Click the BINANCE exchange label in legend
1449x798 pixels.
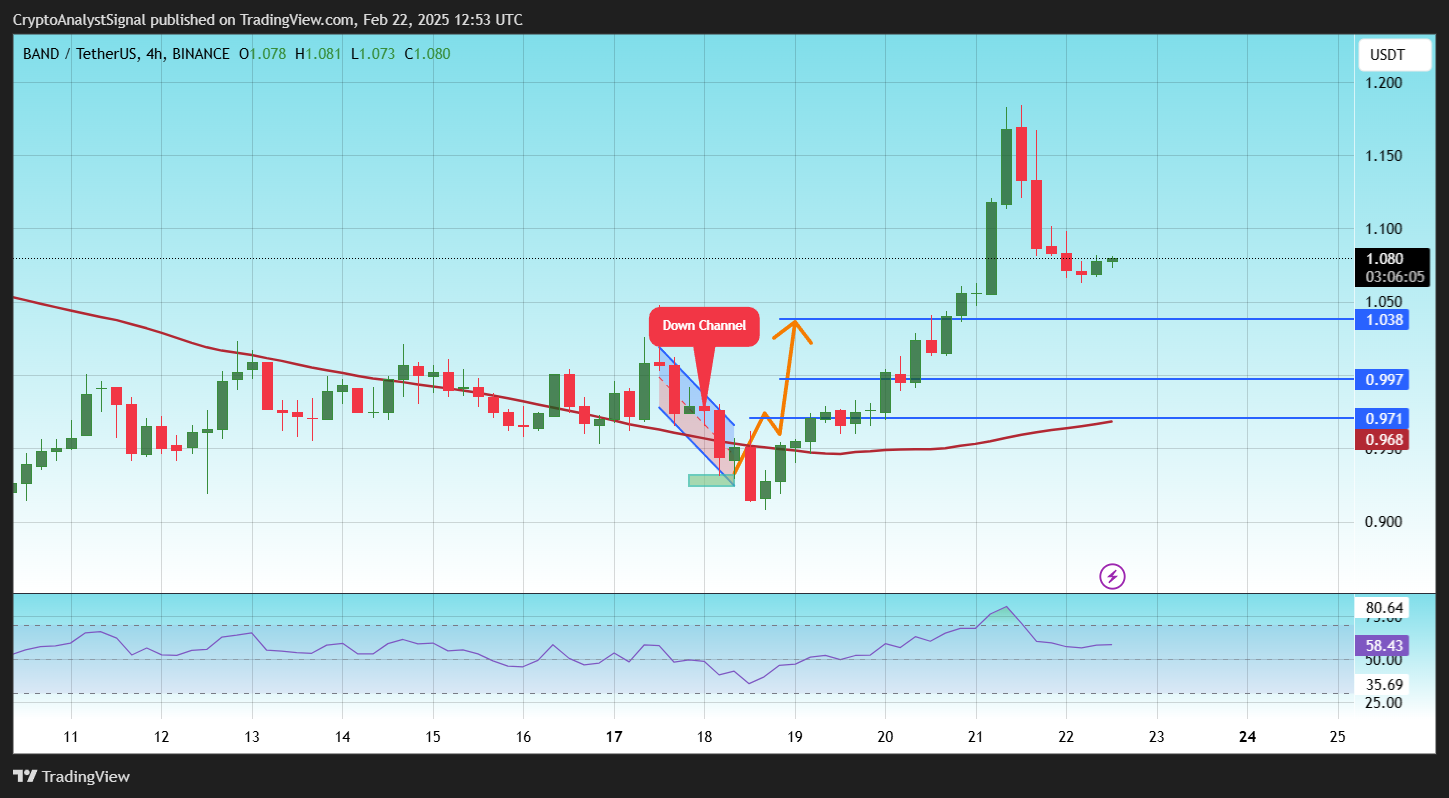[201, 54]
